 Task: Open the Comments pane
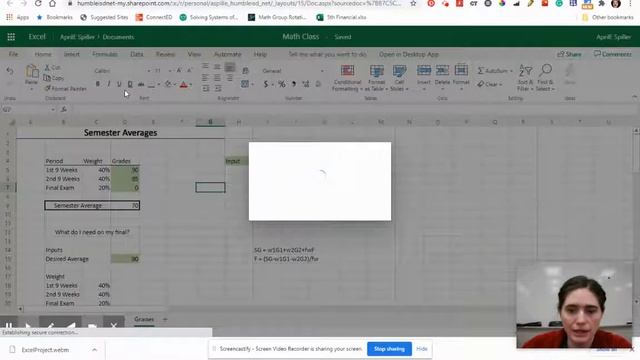[612, 54]
